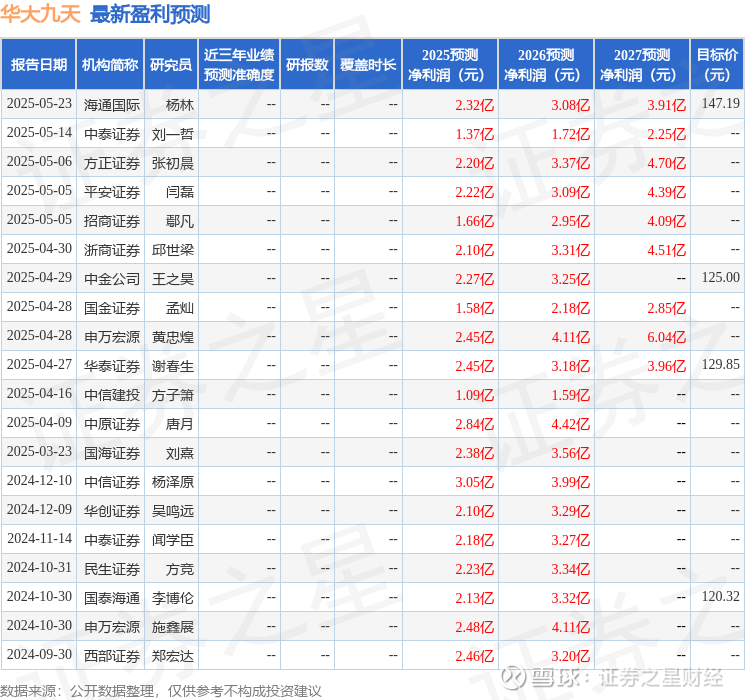
Task: Click target price 120.32
Action: 720,596
